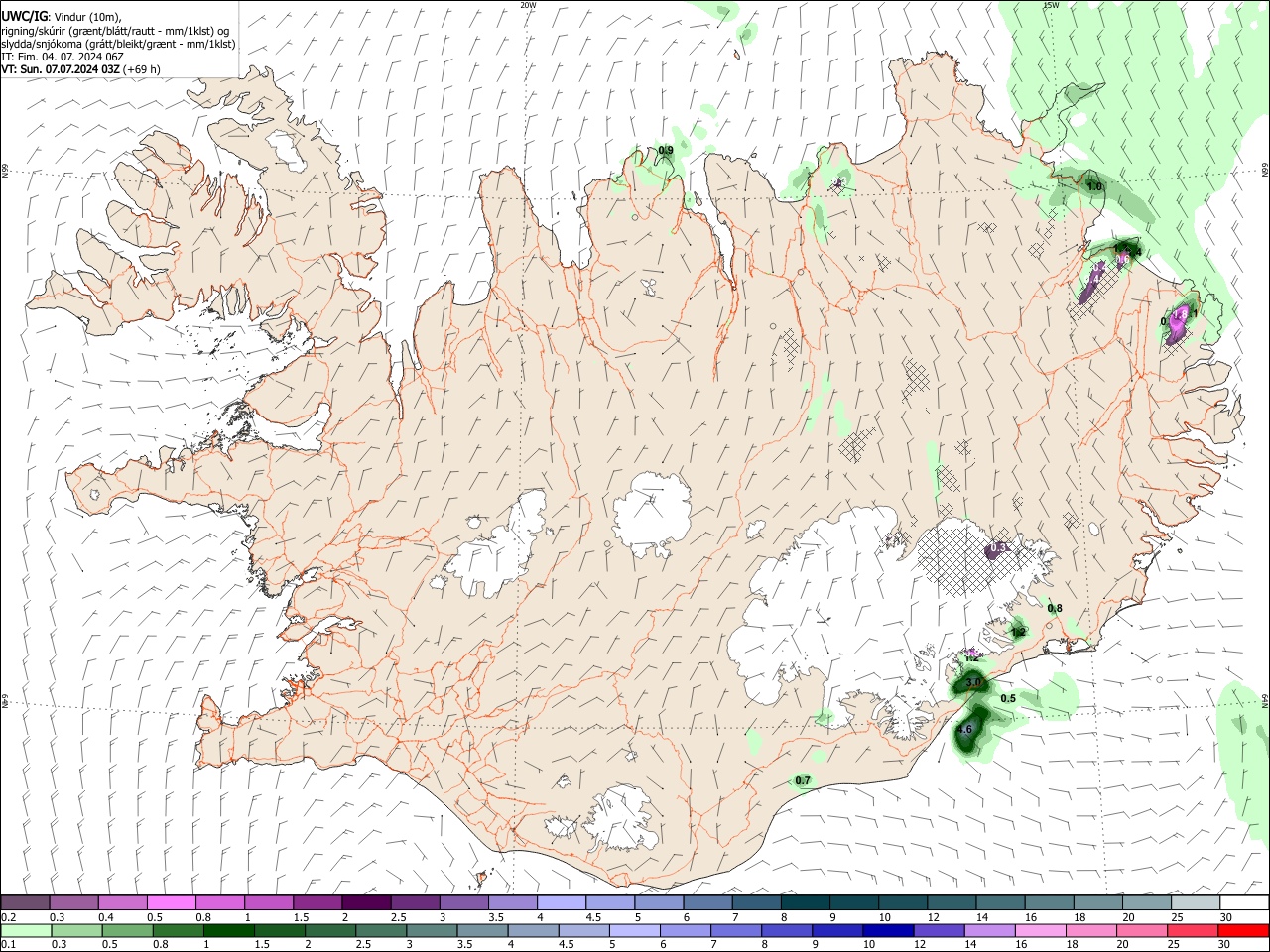This screenshot has height=952, width=1270.
Task: Pick the dark green 1 swatch in lower row
Action: click(228, 930)
